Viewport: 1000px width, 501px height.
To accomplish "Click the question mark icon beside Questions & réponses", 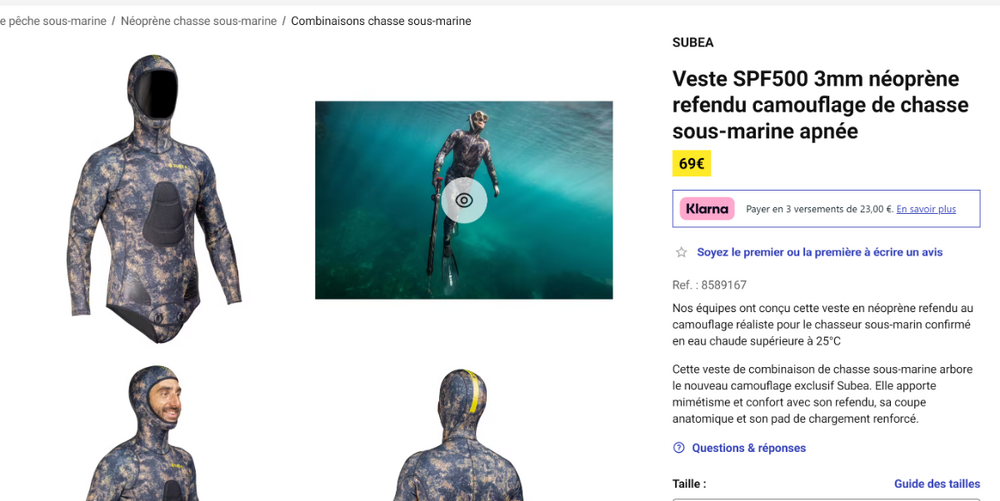I will pos(679,448).
